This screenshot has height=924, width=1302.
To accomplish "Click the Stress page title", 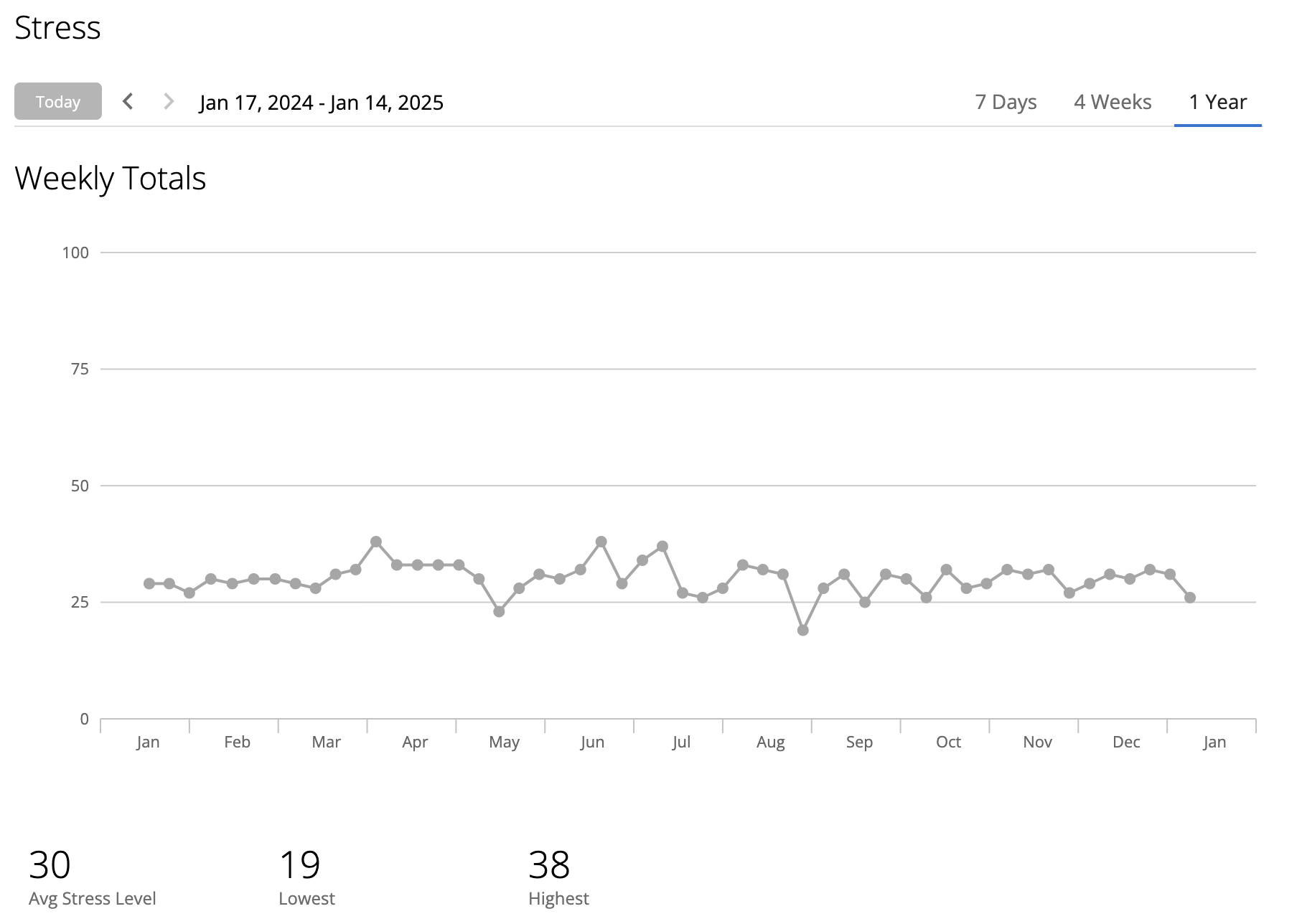I will (x=57, y=28).
